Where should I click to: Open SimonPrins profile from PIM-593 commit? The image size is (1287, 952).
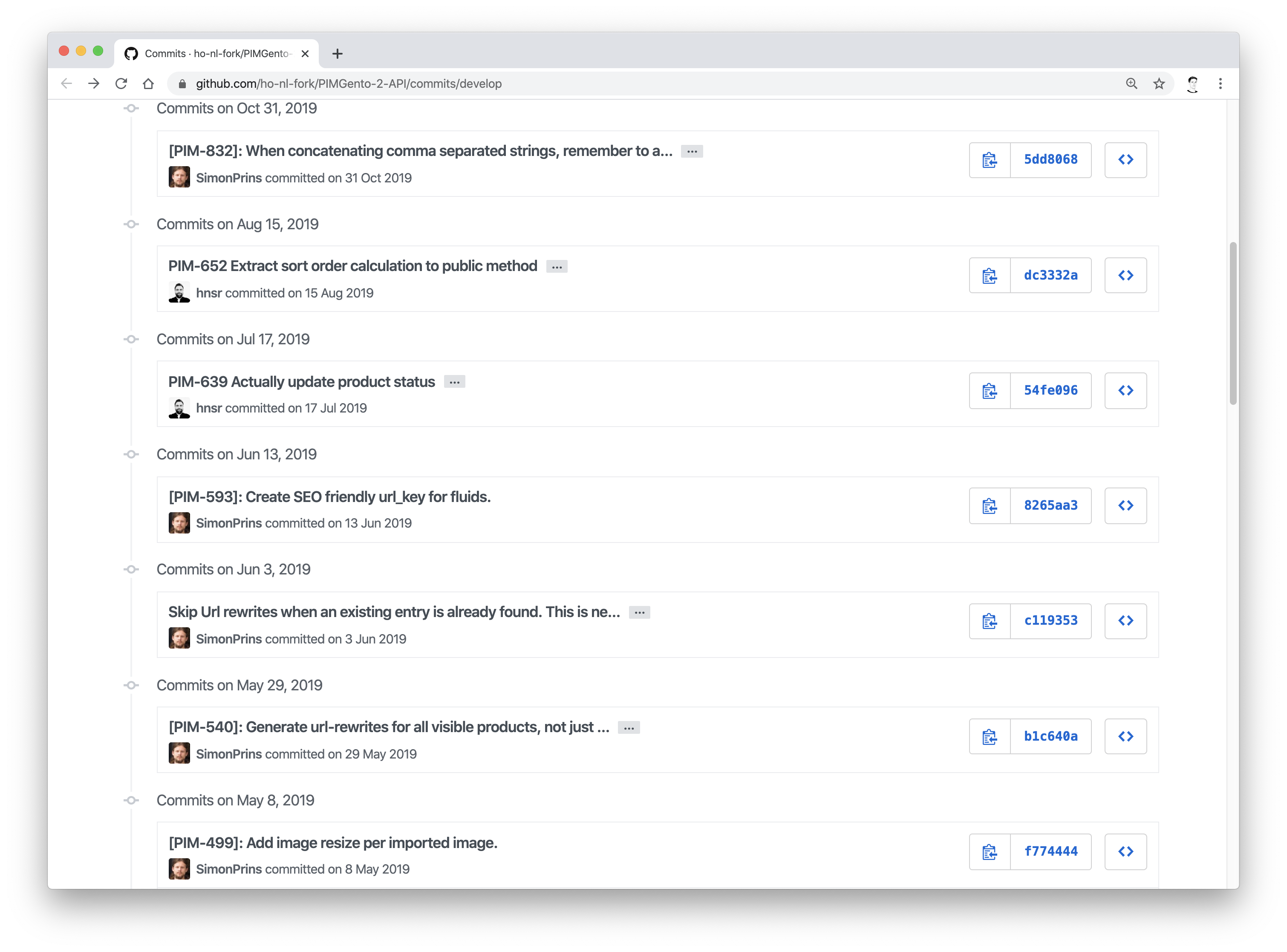coord(229,523)
